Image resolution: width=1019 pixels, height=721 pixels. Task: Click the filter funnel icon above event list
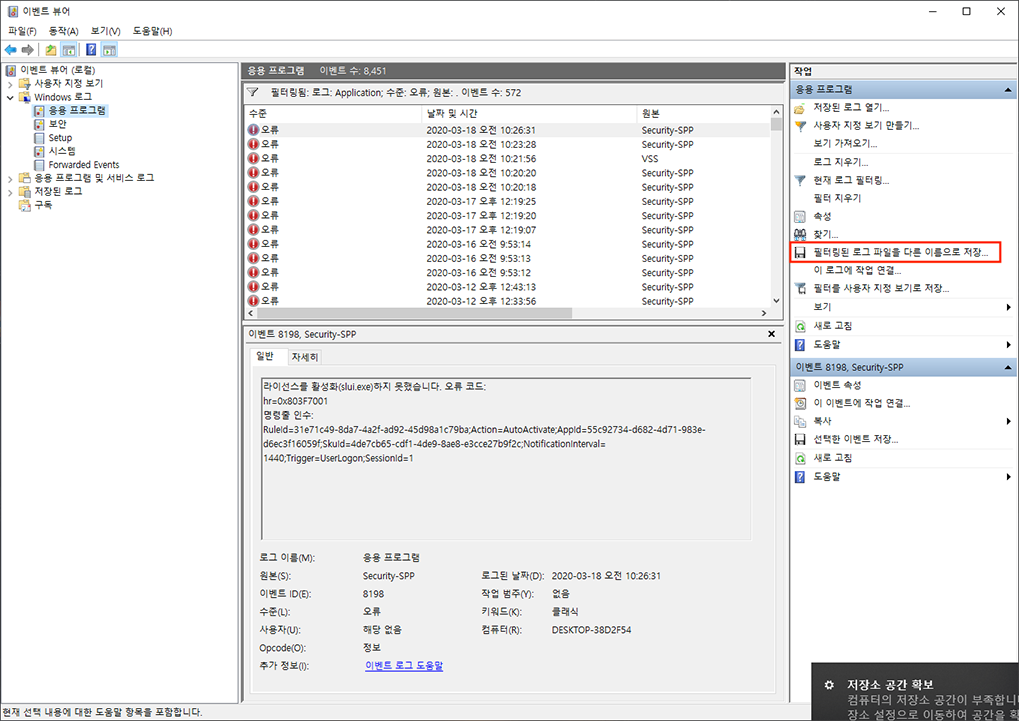coord(253,92)
